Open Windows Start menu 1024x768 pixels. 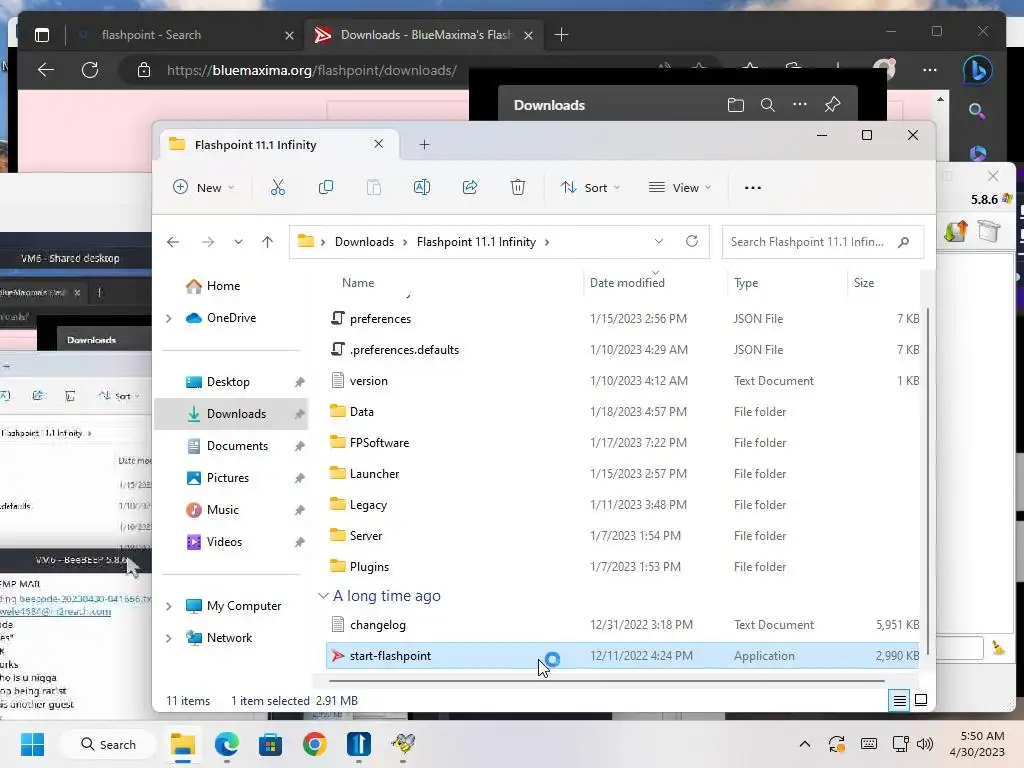32,744
